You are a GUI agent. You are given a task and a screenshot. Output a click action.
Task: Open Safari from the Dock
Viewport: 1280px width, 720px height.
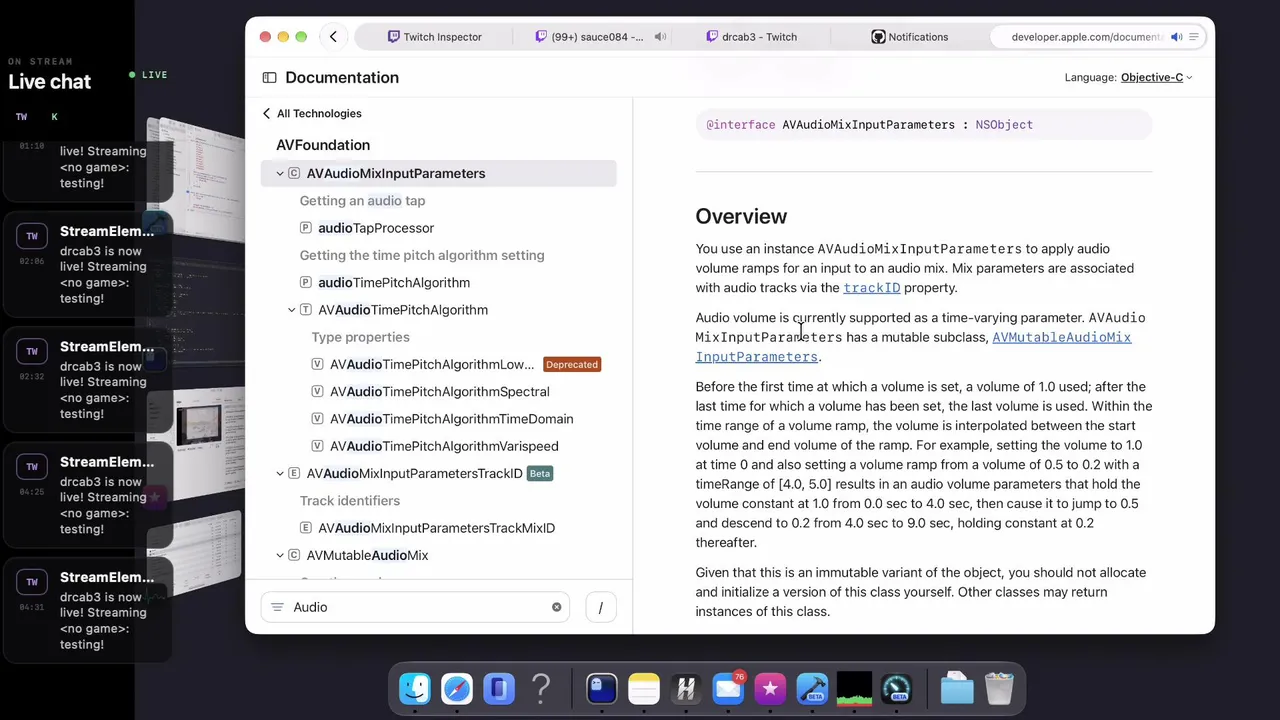457,688
